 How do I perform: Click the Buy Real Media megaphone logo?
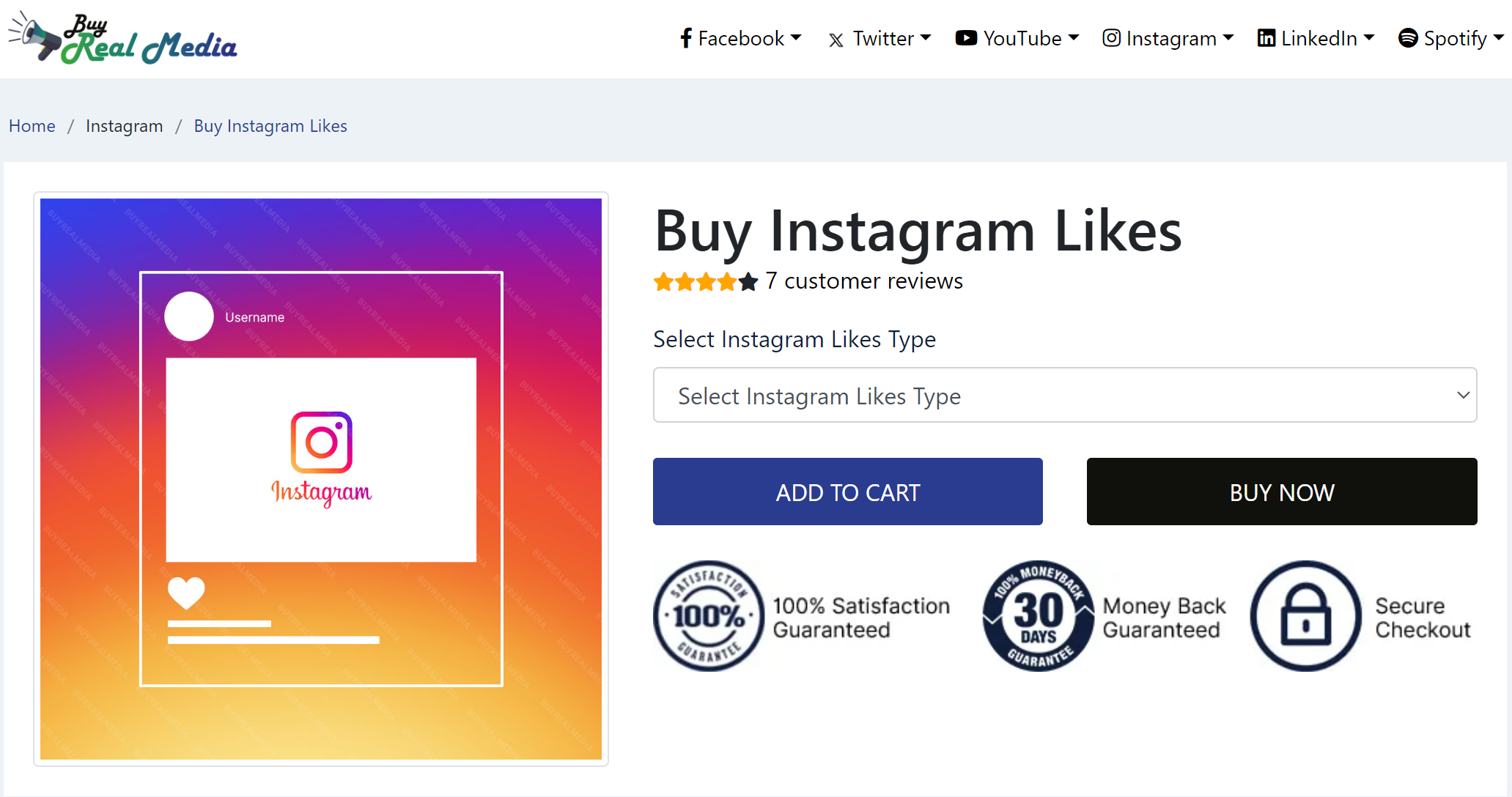[122, 39]
